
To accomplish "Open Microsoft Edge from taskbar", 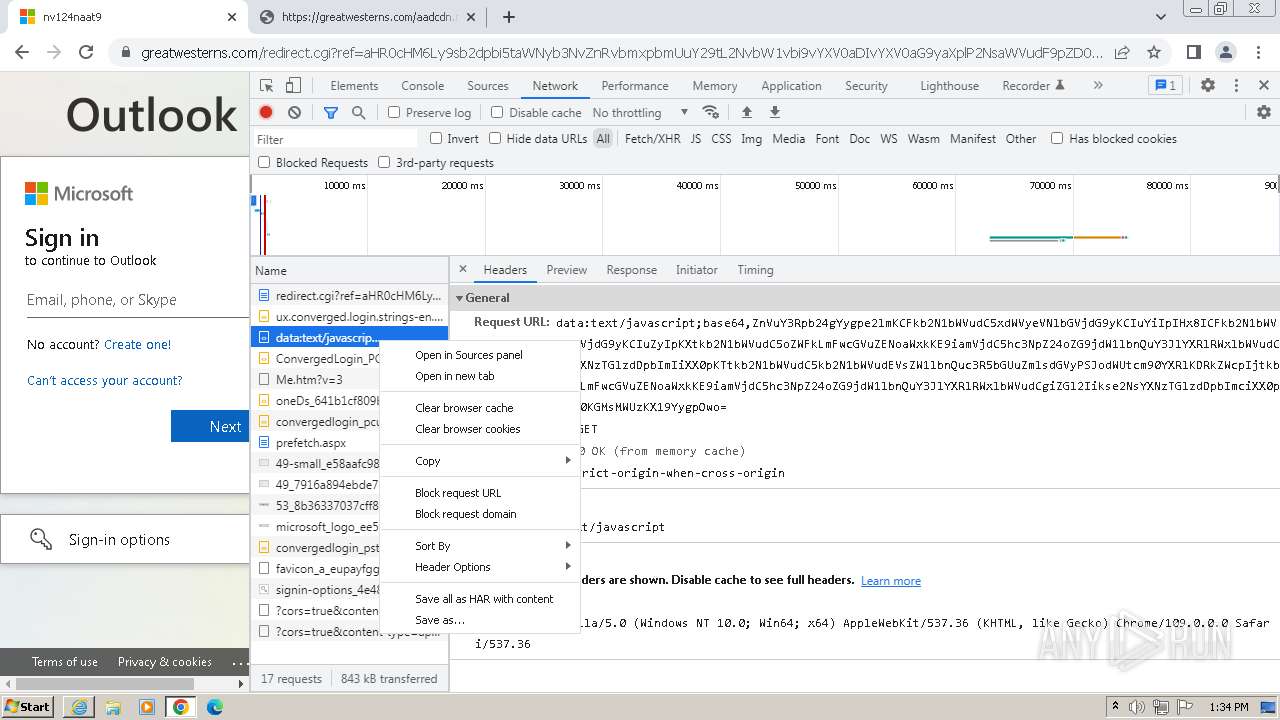I will pos(214,707).
